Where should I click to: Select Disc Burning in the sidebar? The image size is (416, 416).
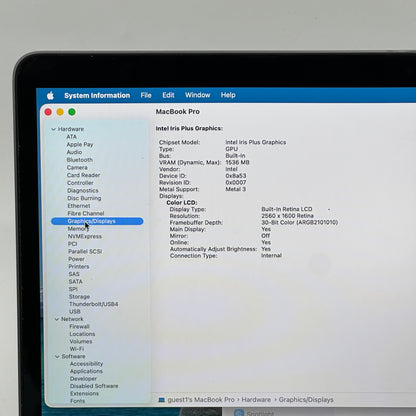pos(84,198)
